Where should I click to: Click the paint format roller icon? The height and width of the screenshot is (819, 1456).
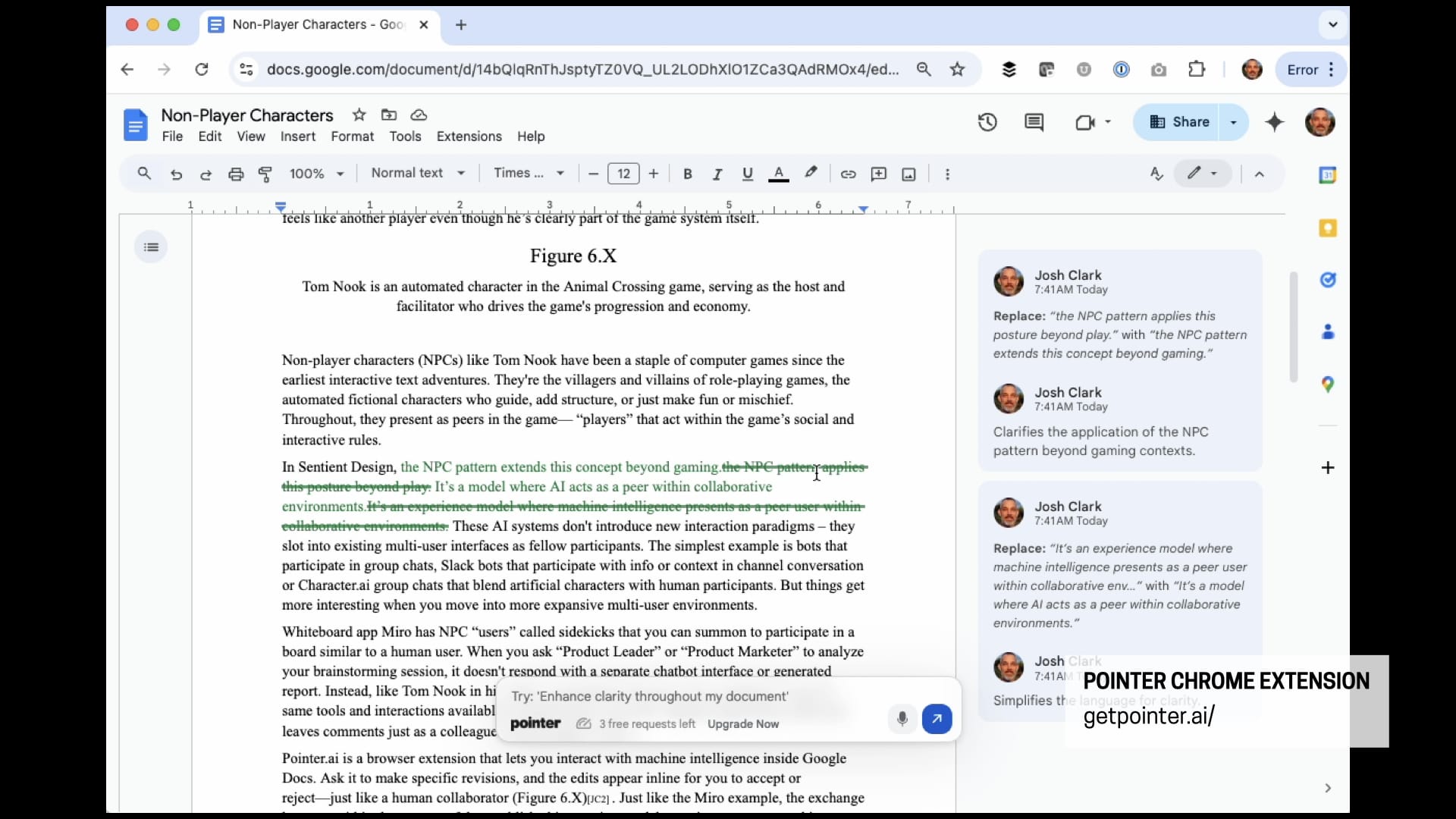pyautogui.click(x=265, y=174)
